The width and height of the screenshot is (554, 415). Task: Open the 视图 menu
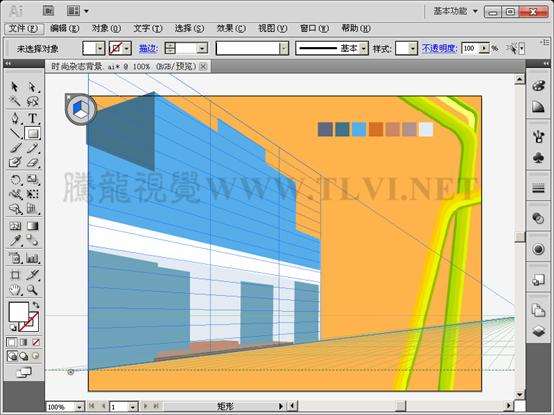(272, 28)
